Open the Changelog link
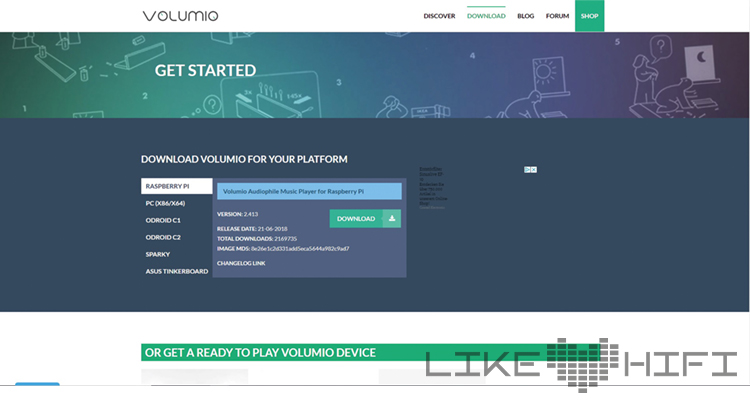The width and height of the screenshot is (750, 400). pyautogui.click(x=241, y=263)
